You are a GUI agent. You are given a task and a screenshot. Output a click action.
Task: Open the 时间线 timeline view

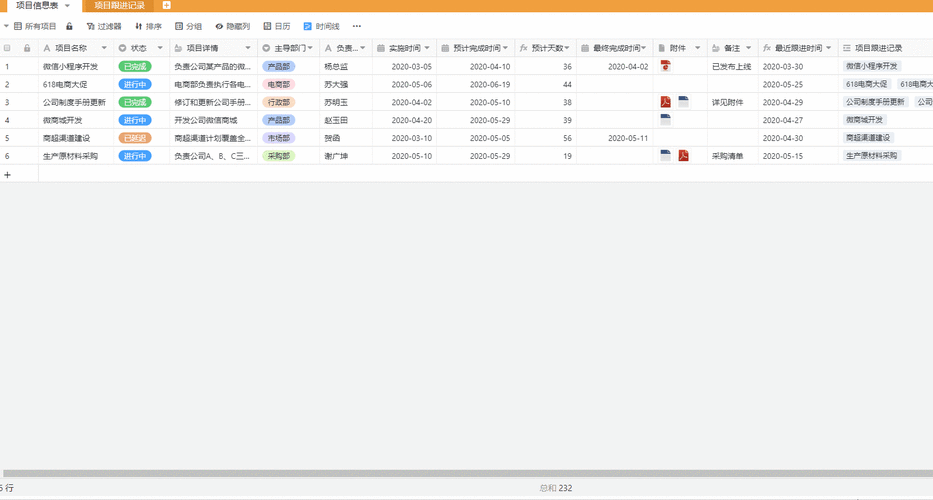coord(321,26)
